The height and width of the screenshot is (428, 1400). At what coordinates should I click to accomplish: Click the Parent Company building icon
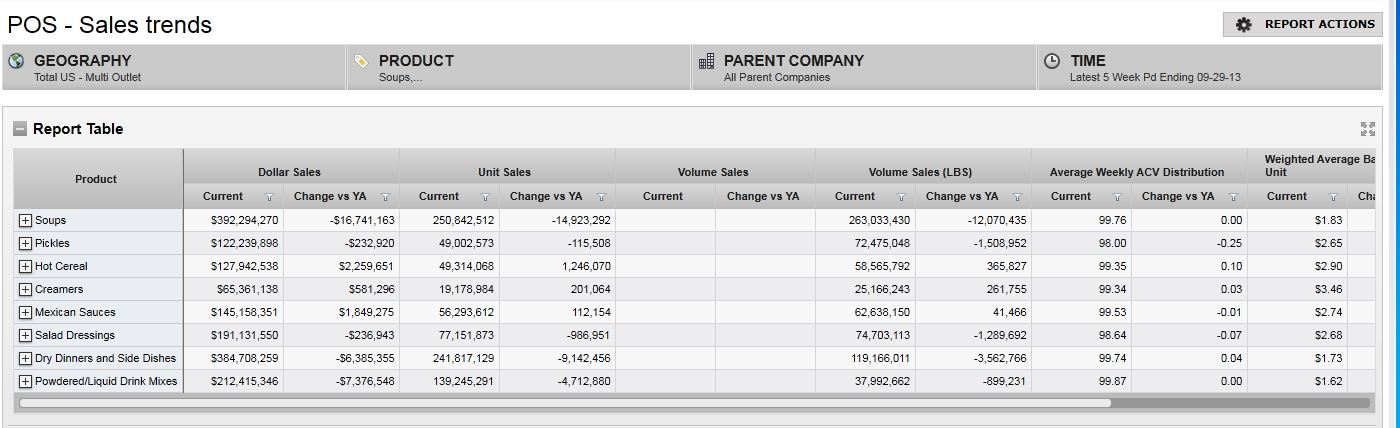point(706,61)
